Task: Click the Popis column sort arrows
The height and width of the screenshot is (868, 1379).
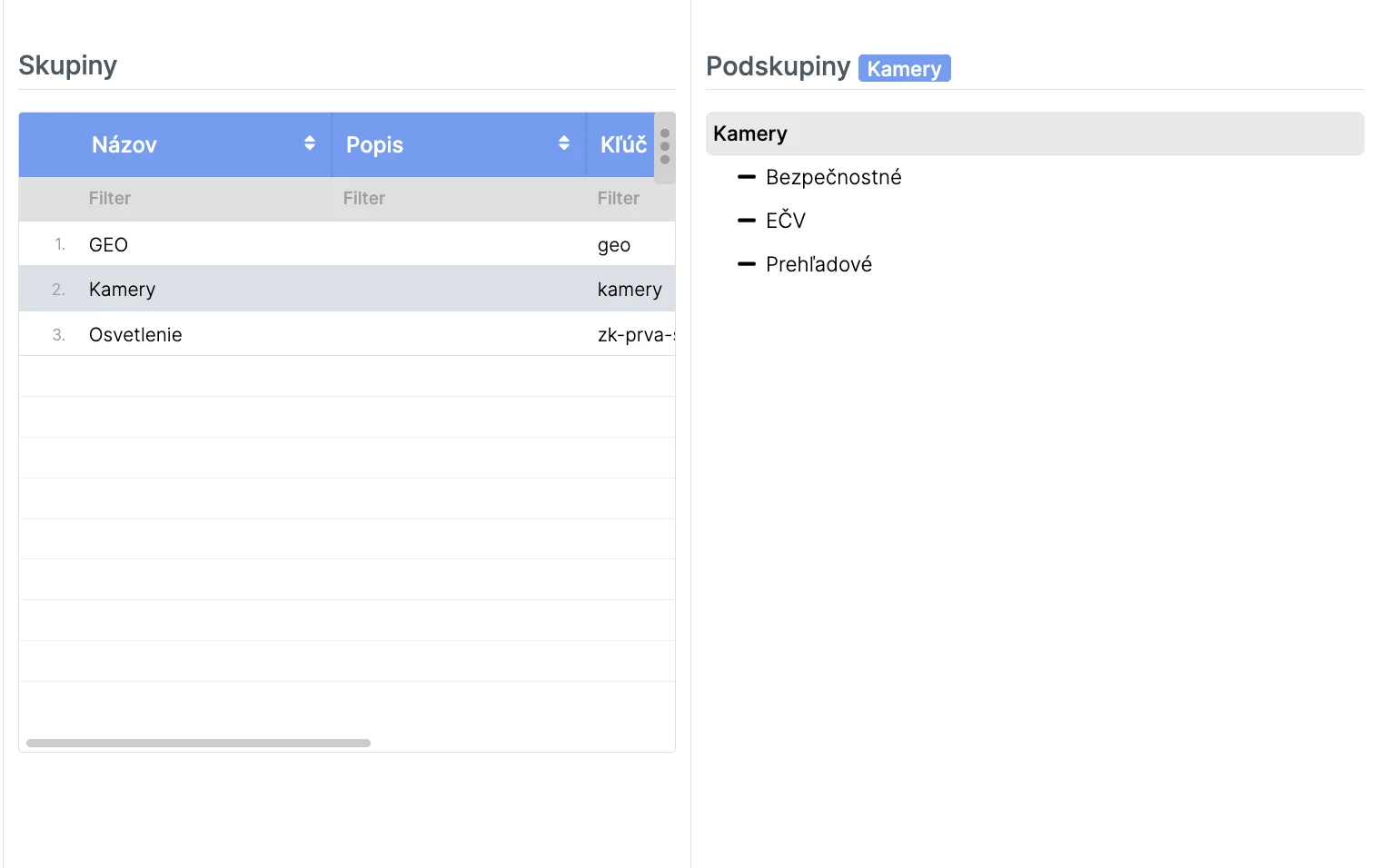Action: [564, 143]
